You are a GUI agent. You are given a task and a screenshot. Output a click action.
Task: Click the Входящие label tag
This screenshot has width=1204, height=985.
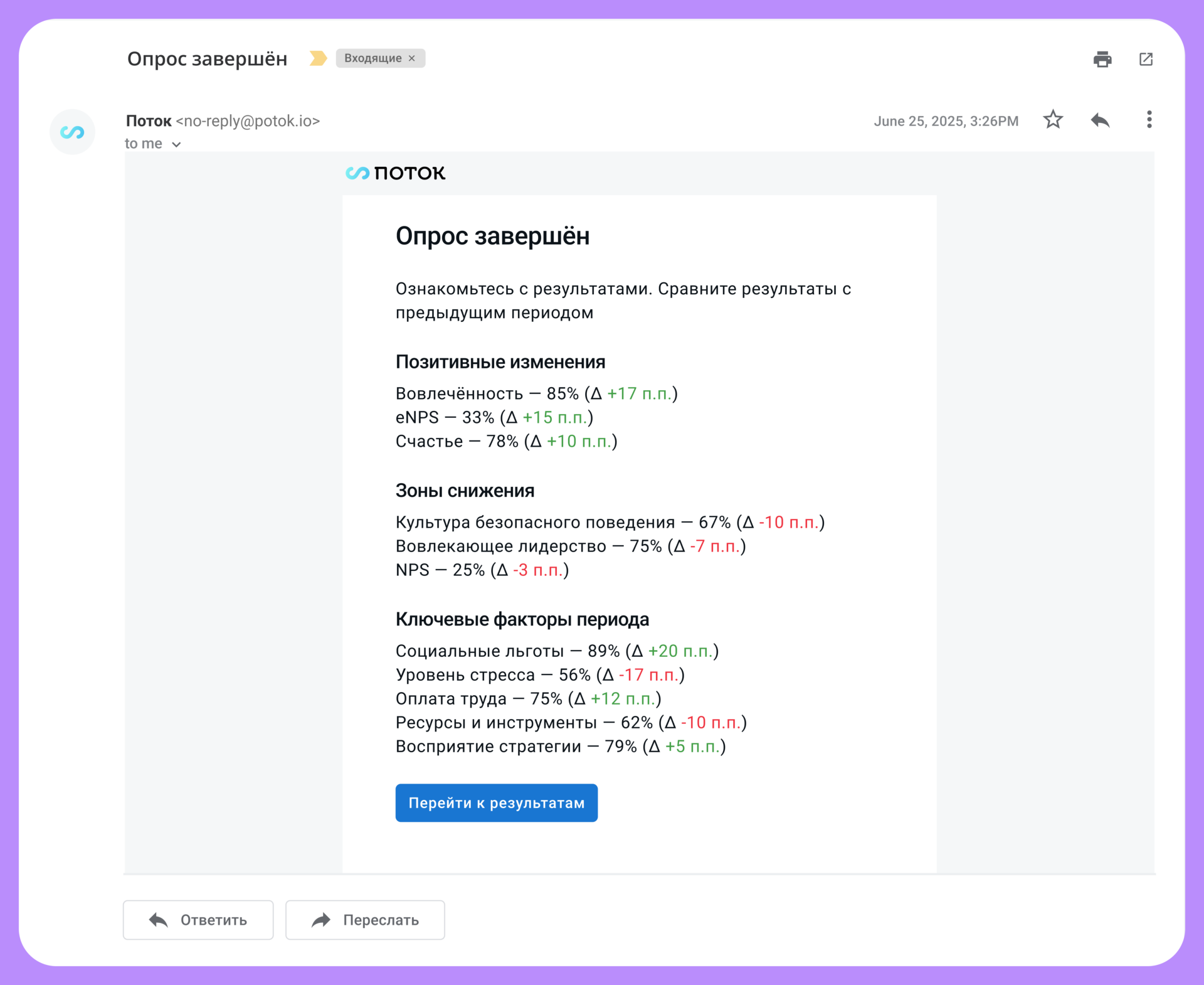(372, 58)
